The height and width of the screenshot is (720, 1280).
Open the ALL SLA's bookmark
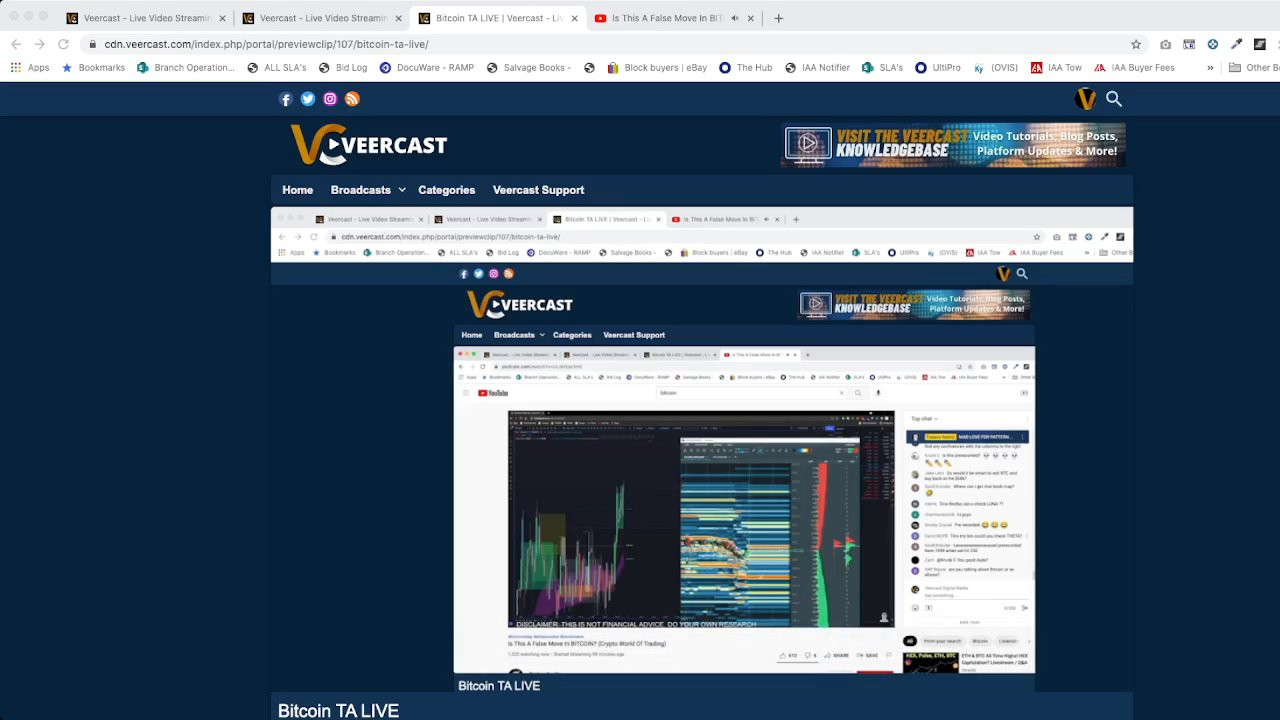click(276, 68)
